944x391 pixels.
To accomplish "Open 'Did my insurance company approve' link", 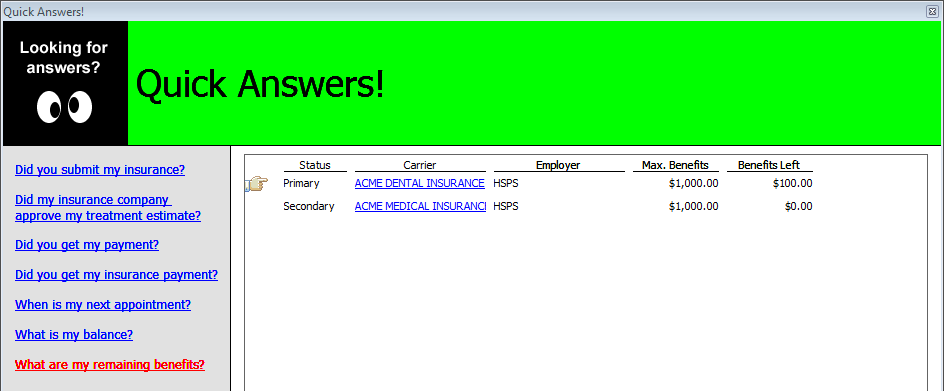I will [x=108, y=207].
